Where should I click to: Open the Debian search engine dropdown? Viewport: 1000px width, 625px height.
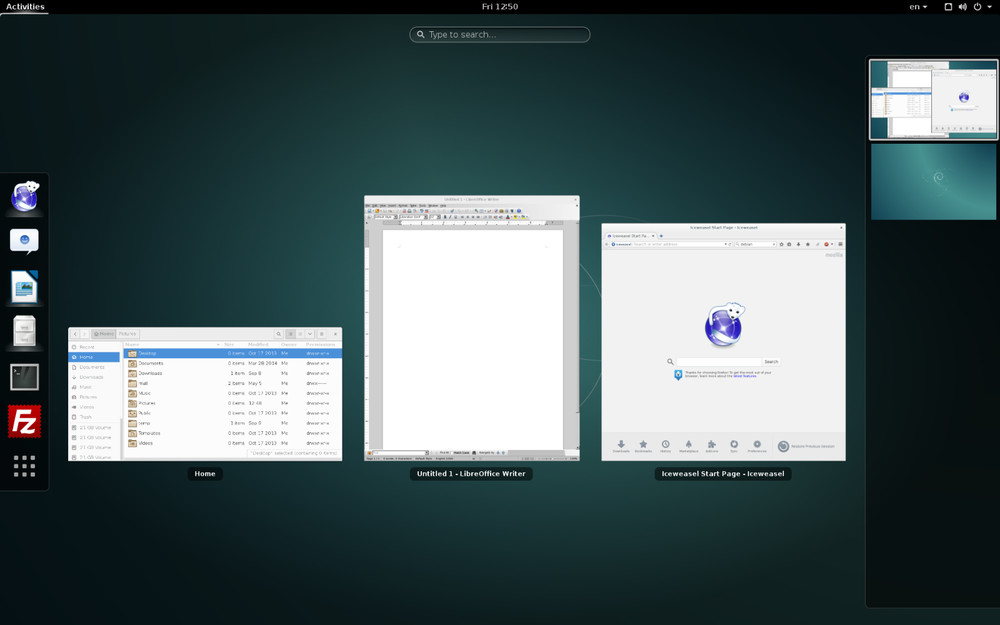pyautogui.click(x=775, y=244)
